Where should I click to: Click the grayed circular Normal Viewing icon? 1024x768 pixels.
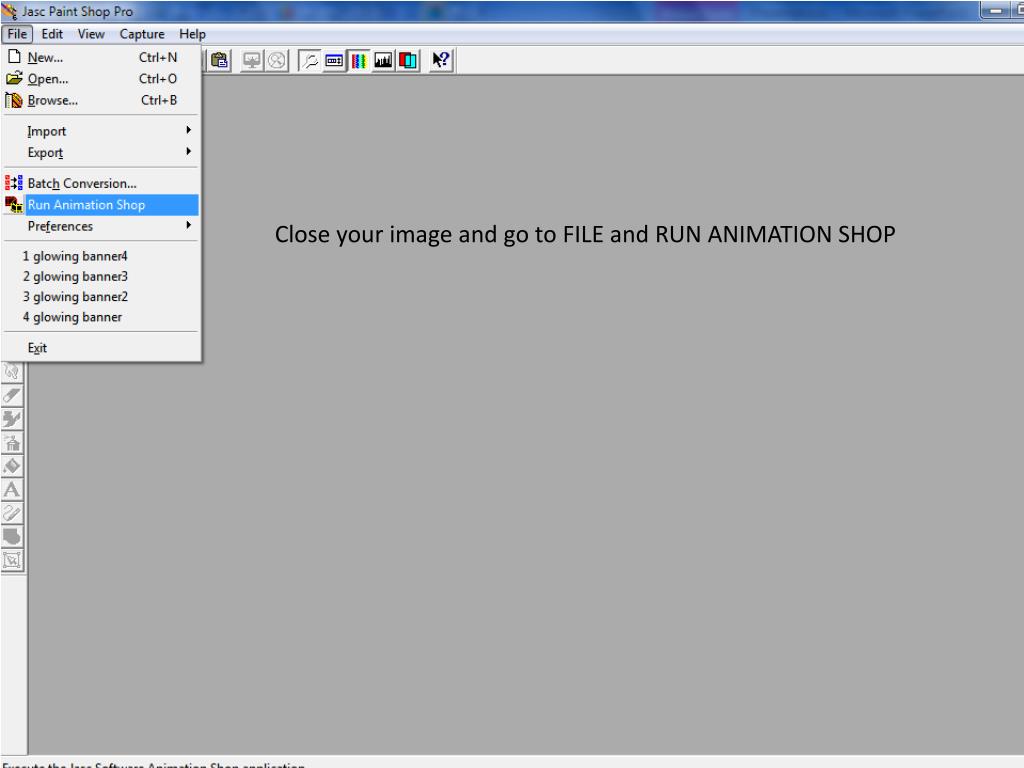tap(277, 61)
